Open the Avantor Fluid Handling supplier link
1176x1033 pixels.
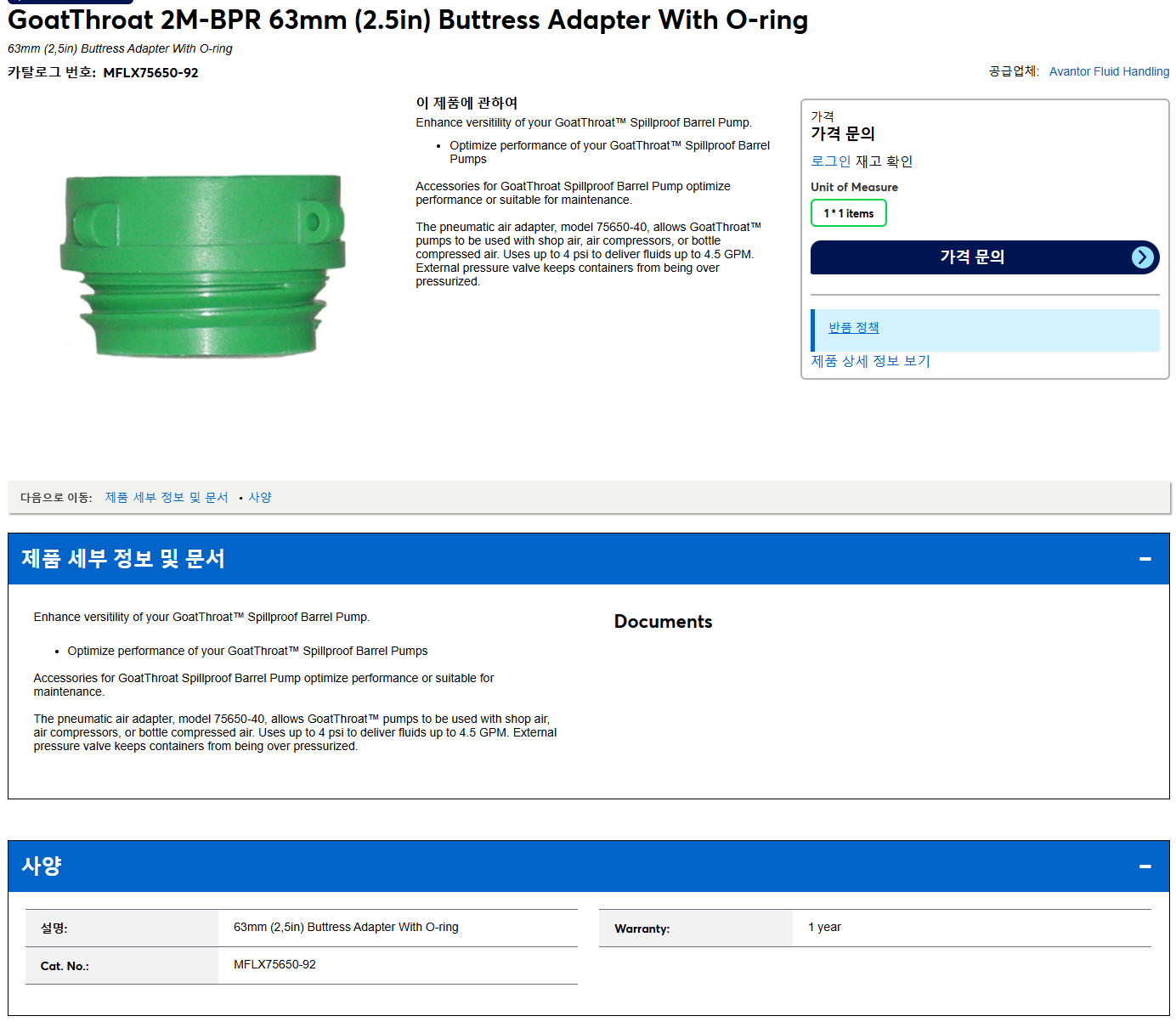pyautogui.click(x=1109, y=71)
